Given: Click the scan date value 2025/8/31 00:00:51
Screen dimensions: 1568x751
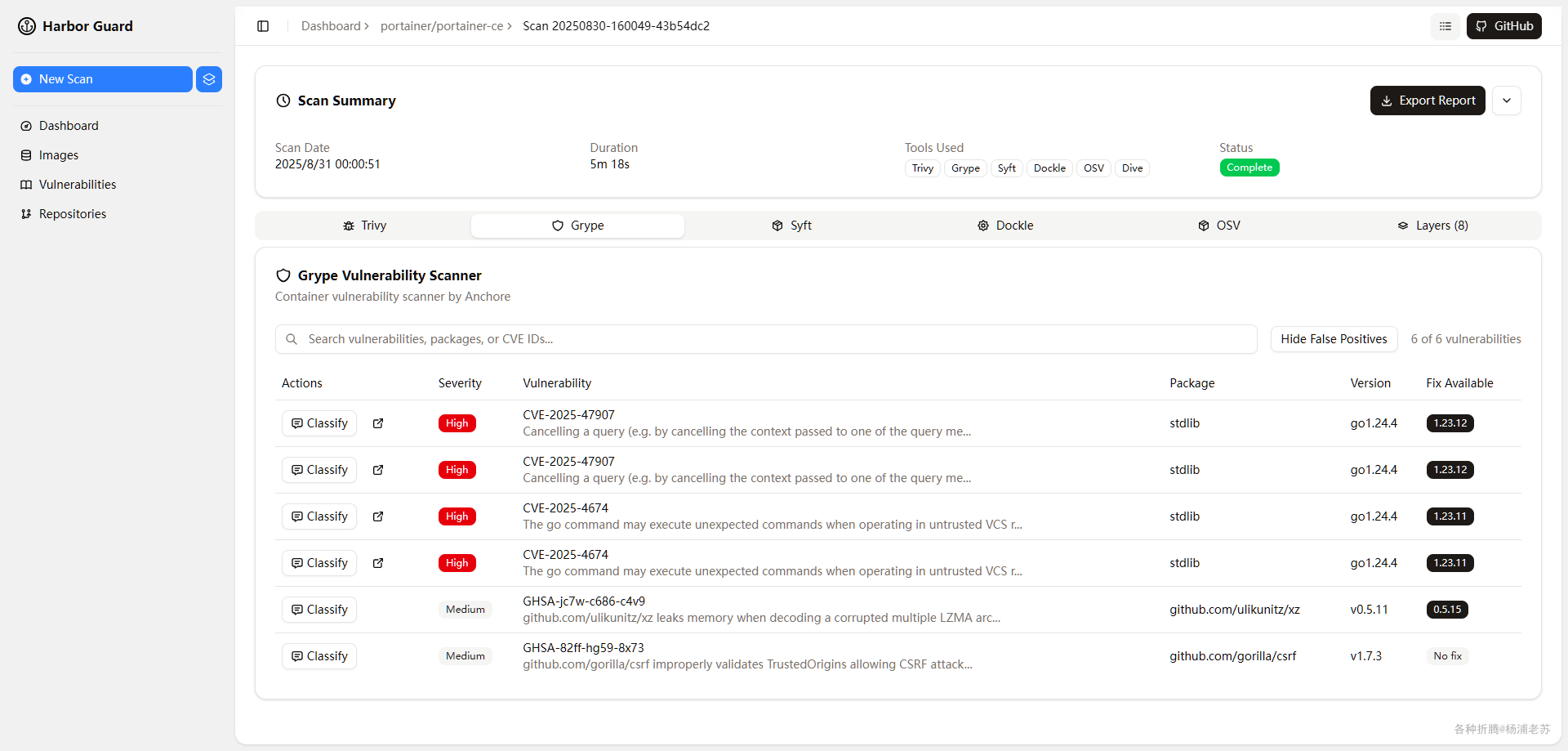Looking at the screenshot, I should pyautogui.click(x=327, y=164).
